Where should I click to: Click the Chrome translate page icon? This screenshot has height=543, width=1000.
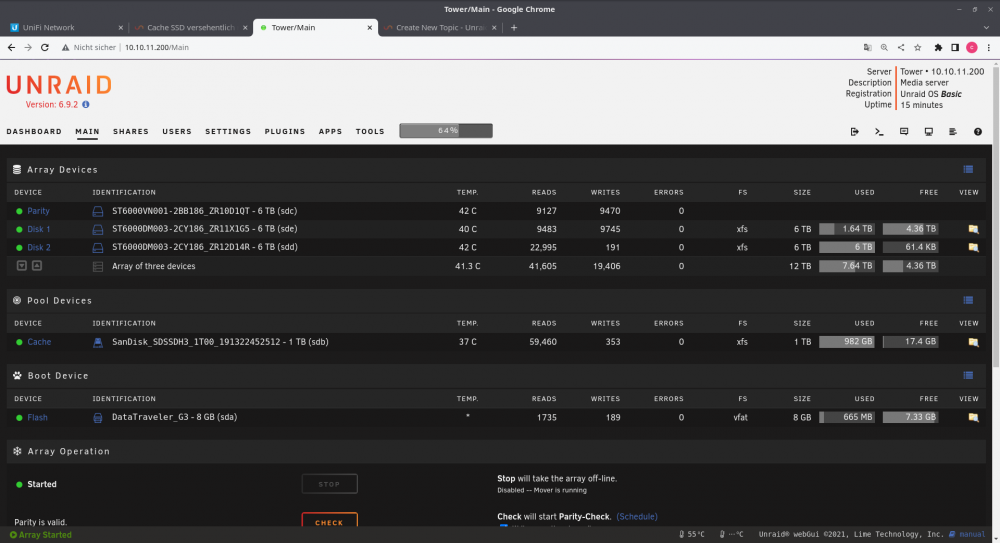click(x=867, y=47)
